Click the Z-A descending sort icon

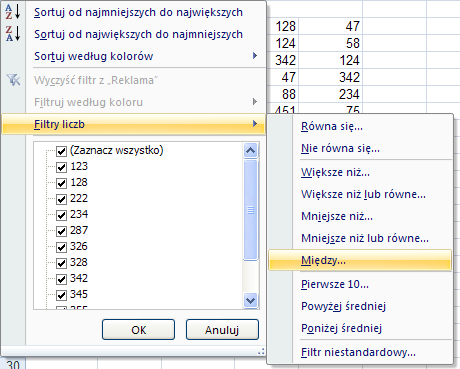tap(13, 33)
